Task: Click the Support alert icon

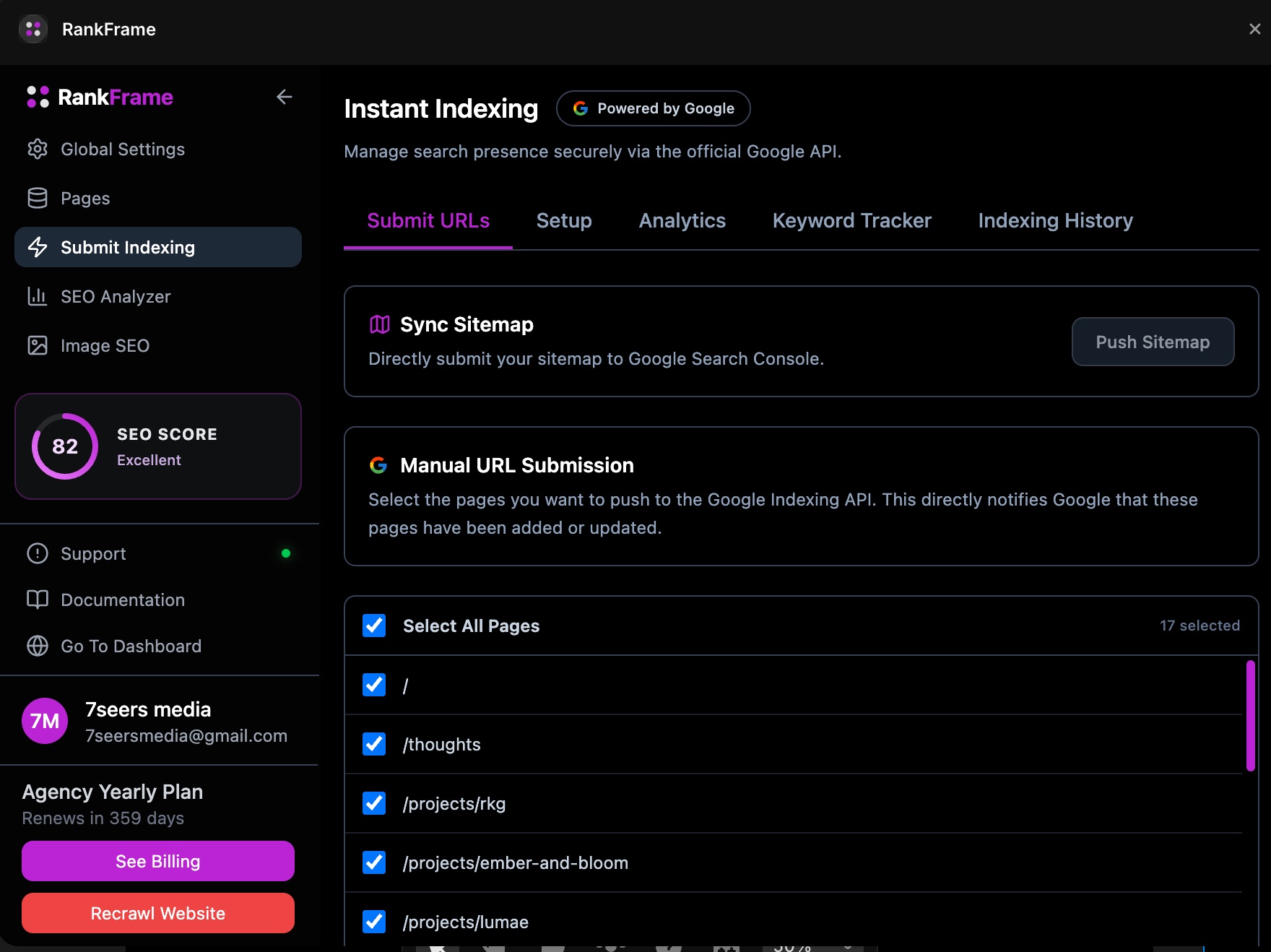Action: 38,553
